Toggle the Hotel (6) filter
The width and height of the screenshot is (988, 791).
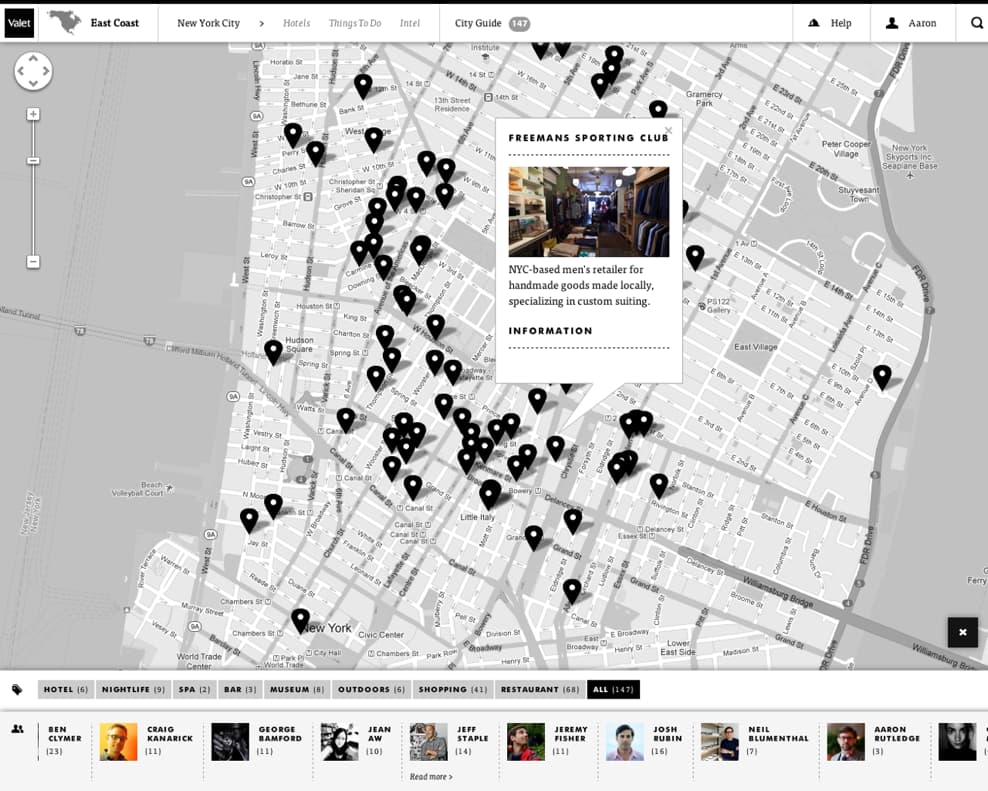tap(66, 689)
